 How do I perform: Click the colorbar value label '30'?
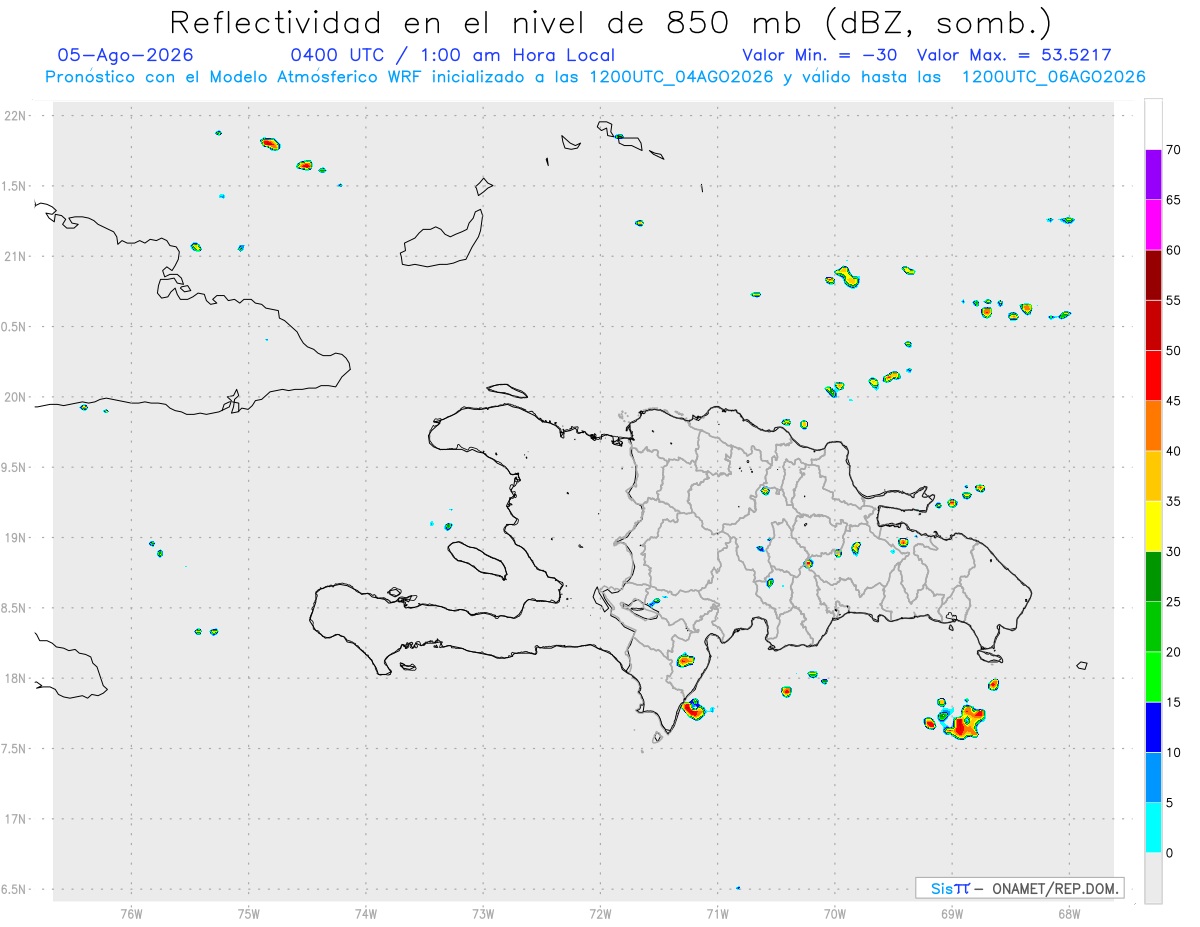tap(1174, 552)
